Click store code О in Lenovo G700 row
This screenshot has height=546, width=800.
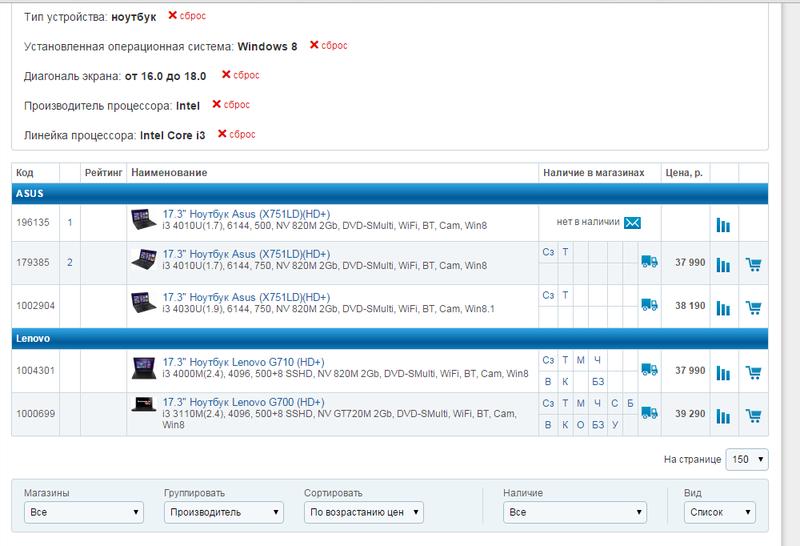(580, 425)
